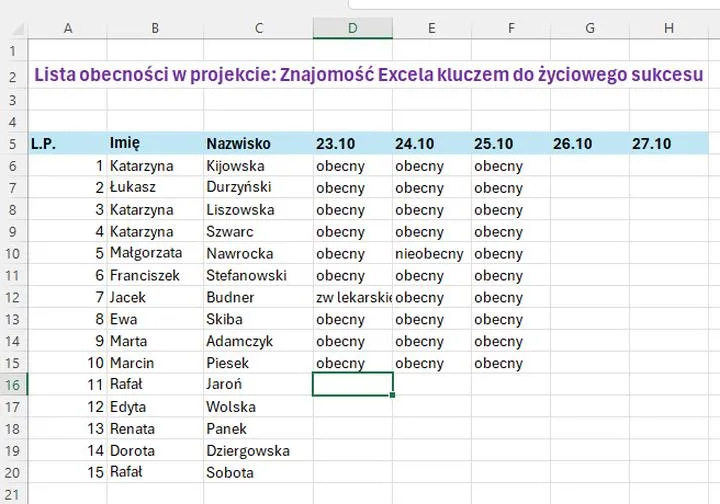Screen dimensions: 720x504
Task: Click the '25.10' date header
Action: pyautogui.click(x=511, y=144)
